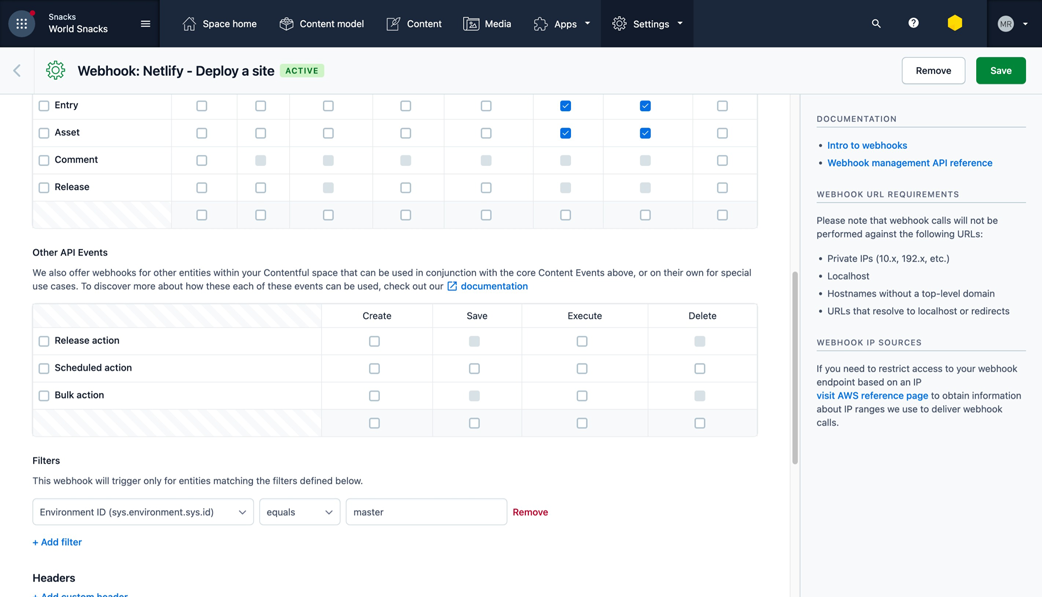
Task: Check Create for Scheduled action
Action: [374, 368]
